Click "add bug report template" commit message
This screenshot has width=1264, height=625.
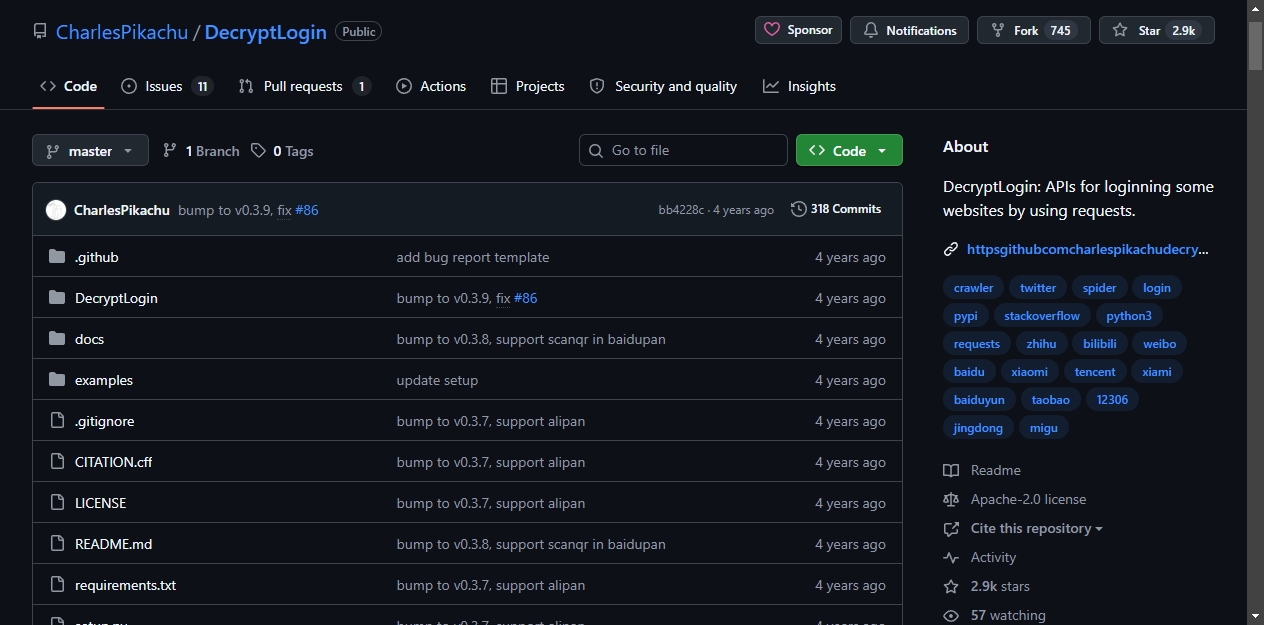(473, 257)
